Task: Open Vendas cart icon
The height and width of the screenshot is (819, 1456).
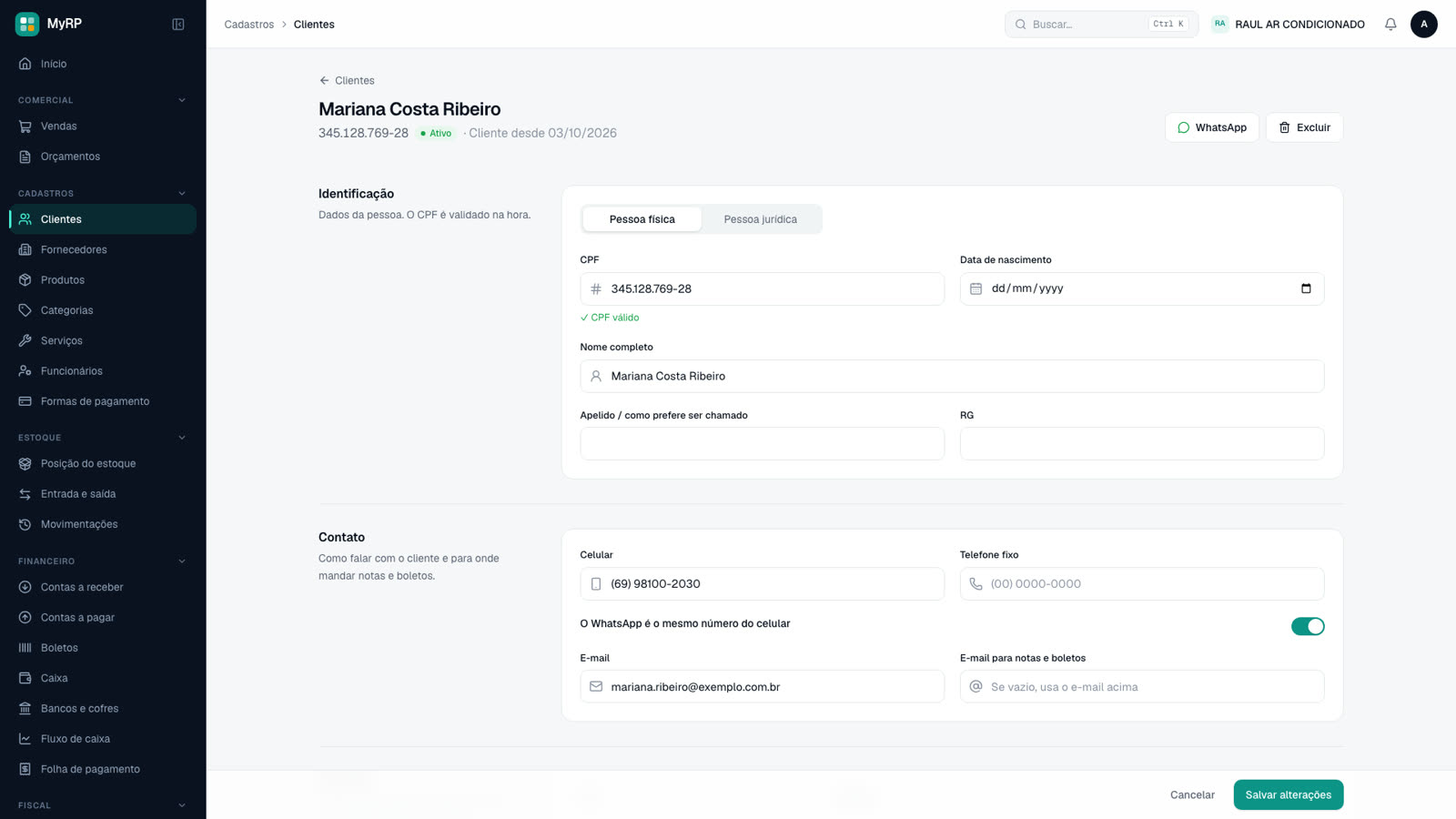Action: coord(25,126)
